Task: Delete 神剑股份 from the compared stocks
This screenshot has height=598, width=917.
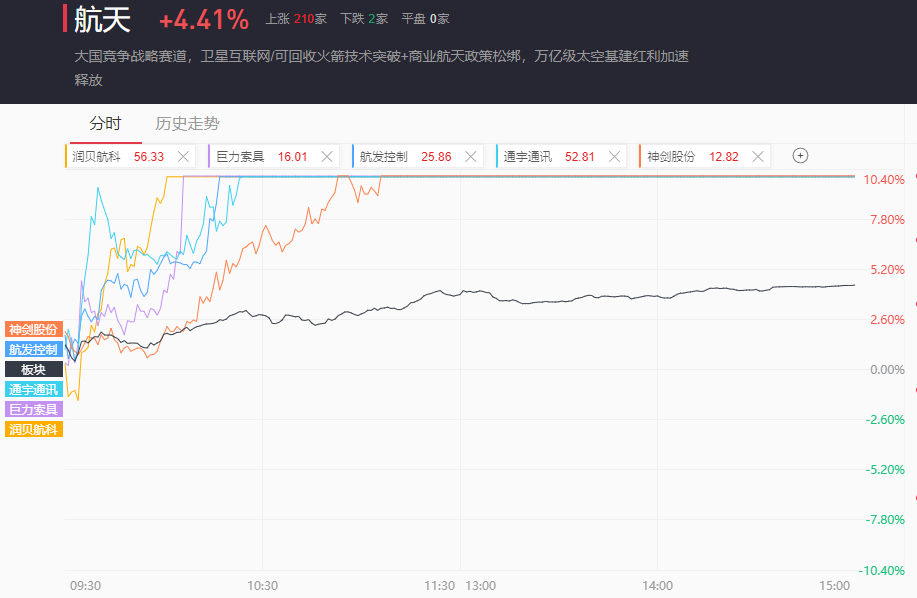Action: coord(758,156)
